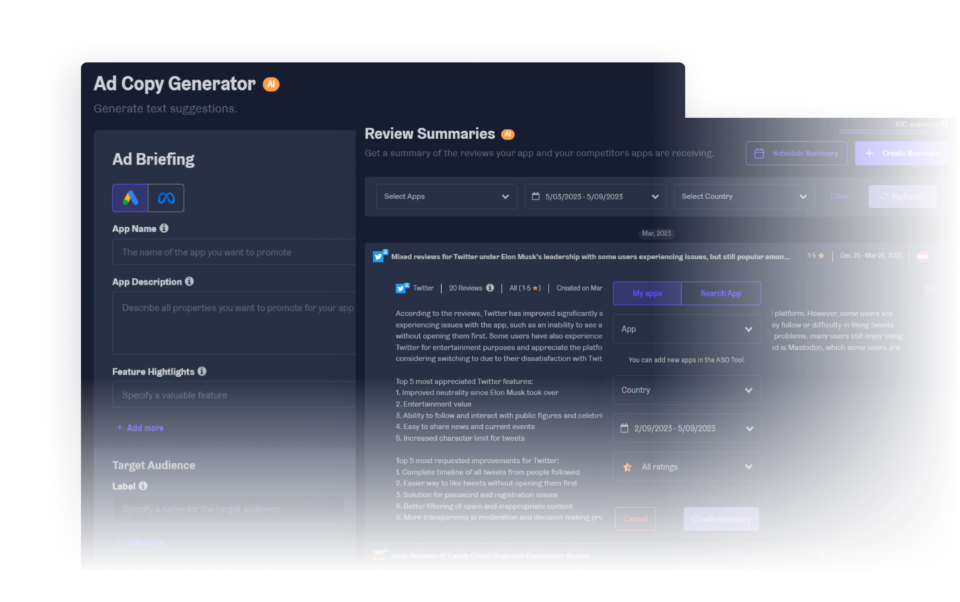Click the info icon next to Label
This screenshot has width=960, height=602.
[143, 486]
